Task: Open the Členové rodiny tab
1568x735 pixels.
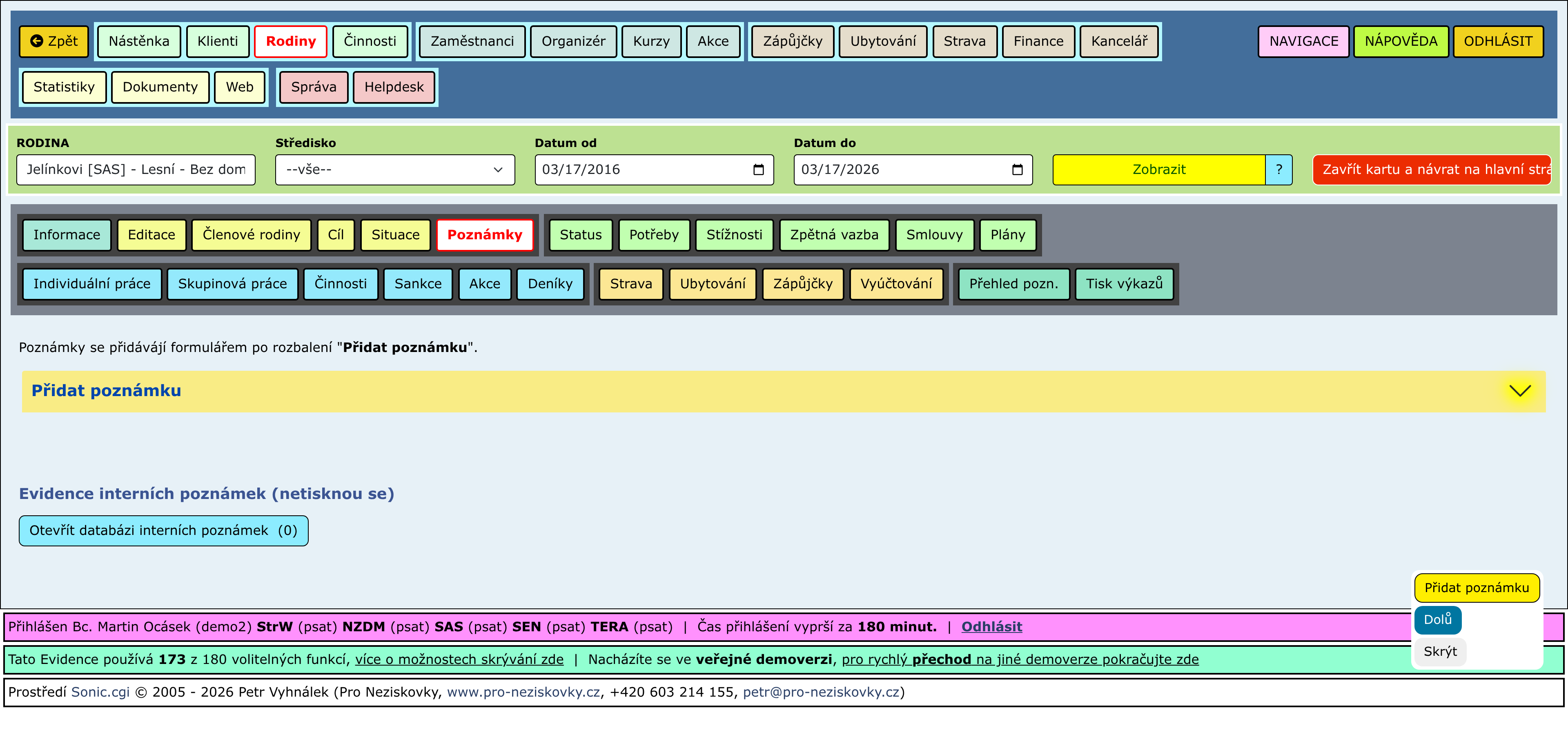Action: pyautogui.click(x=251, y=235)
